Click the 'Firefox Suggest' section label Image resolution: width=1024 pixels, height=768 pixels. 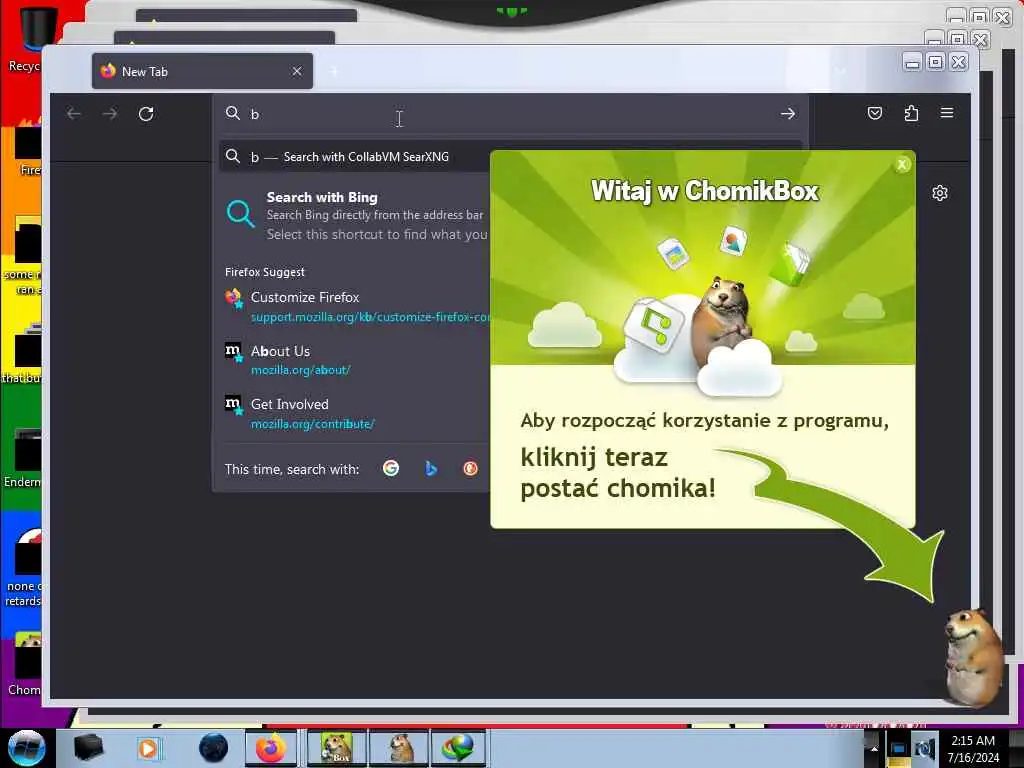(264, 272)
